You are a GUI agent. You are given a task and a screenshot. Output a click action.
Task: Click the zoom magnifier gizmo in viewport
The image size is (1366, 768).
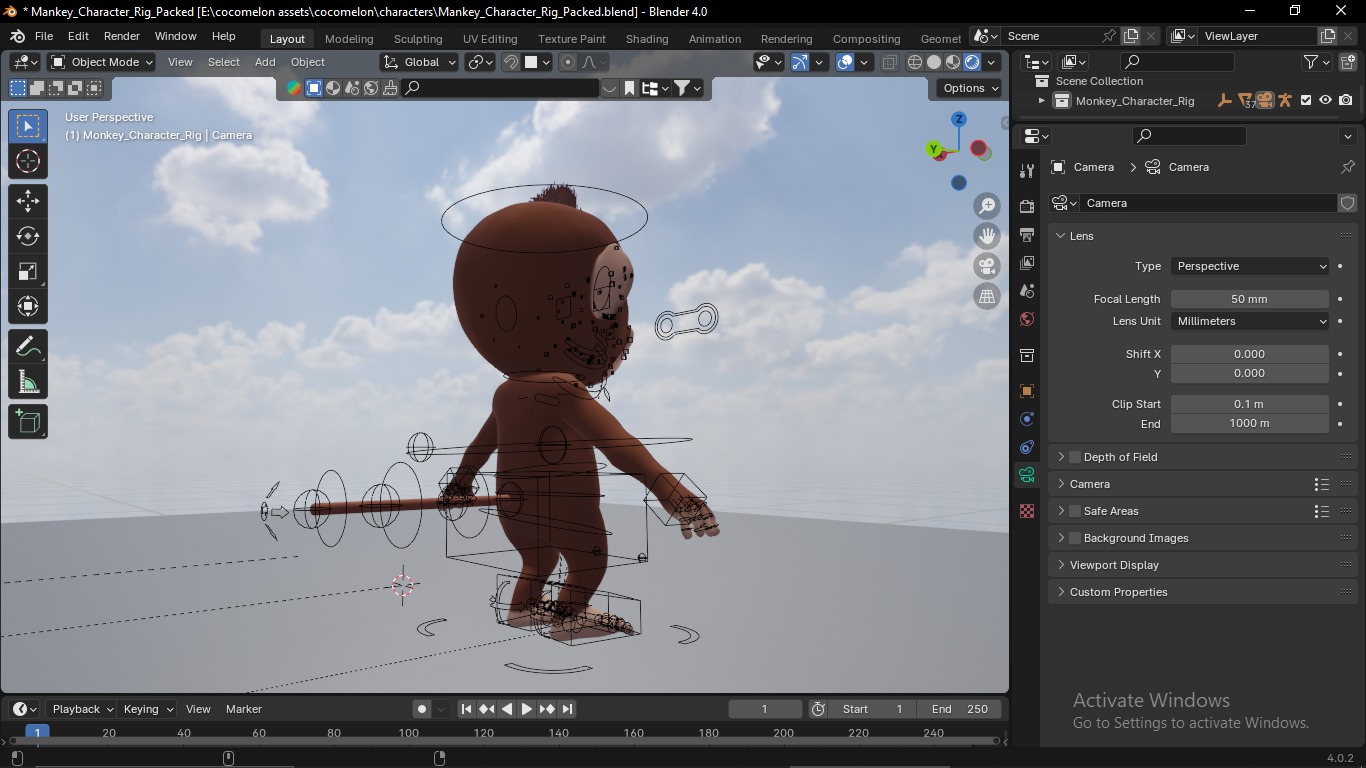[x=987, y=205]
